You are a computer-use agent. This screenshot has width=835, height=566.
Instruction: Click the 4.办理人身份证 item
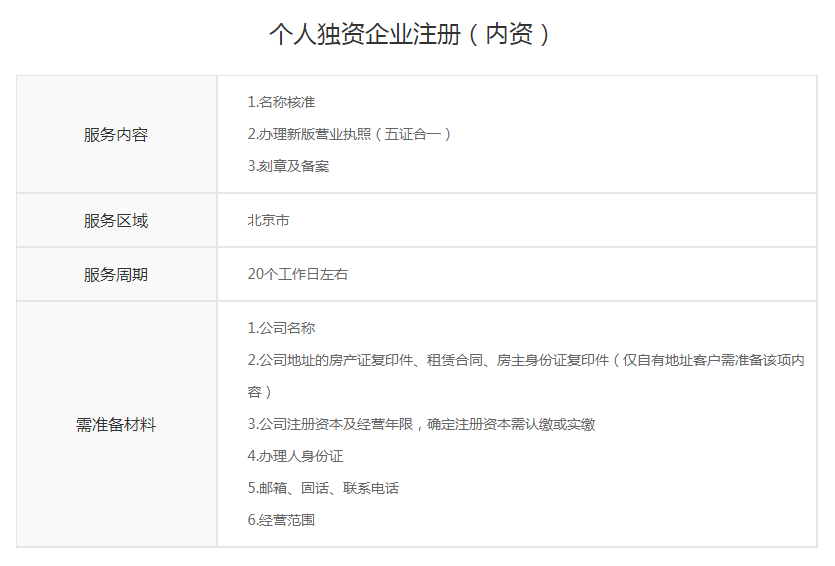tap(296, 456)
